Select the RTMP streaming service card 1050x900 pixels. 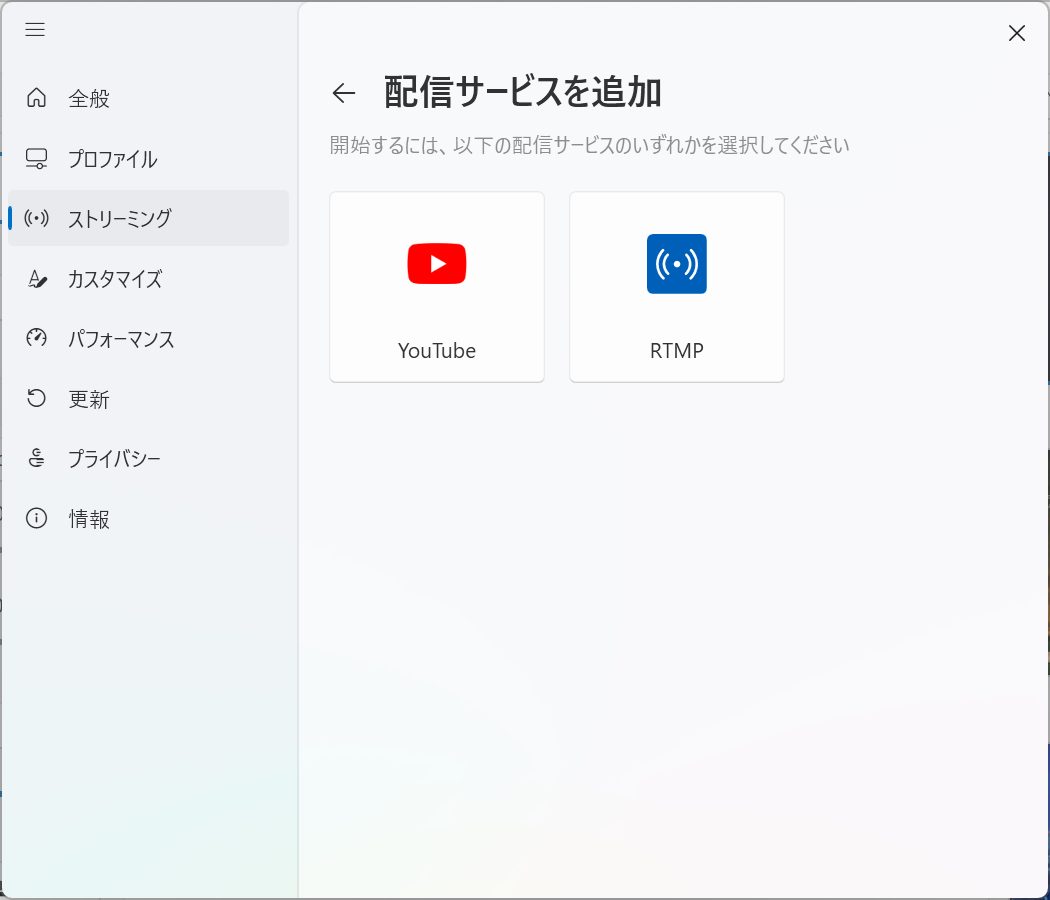[676, 287]
